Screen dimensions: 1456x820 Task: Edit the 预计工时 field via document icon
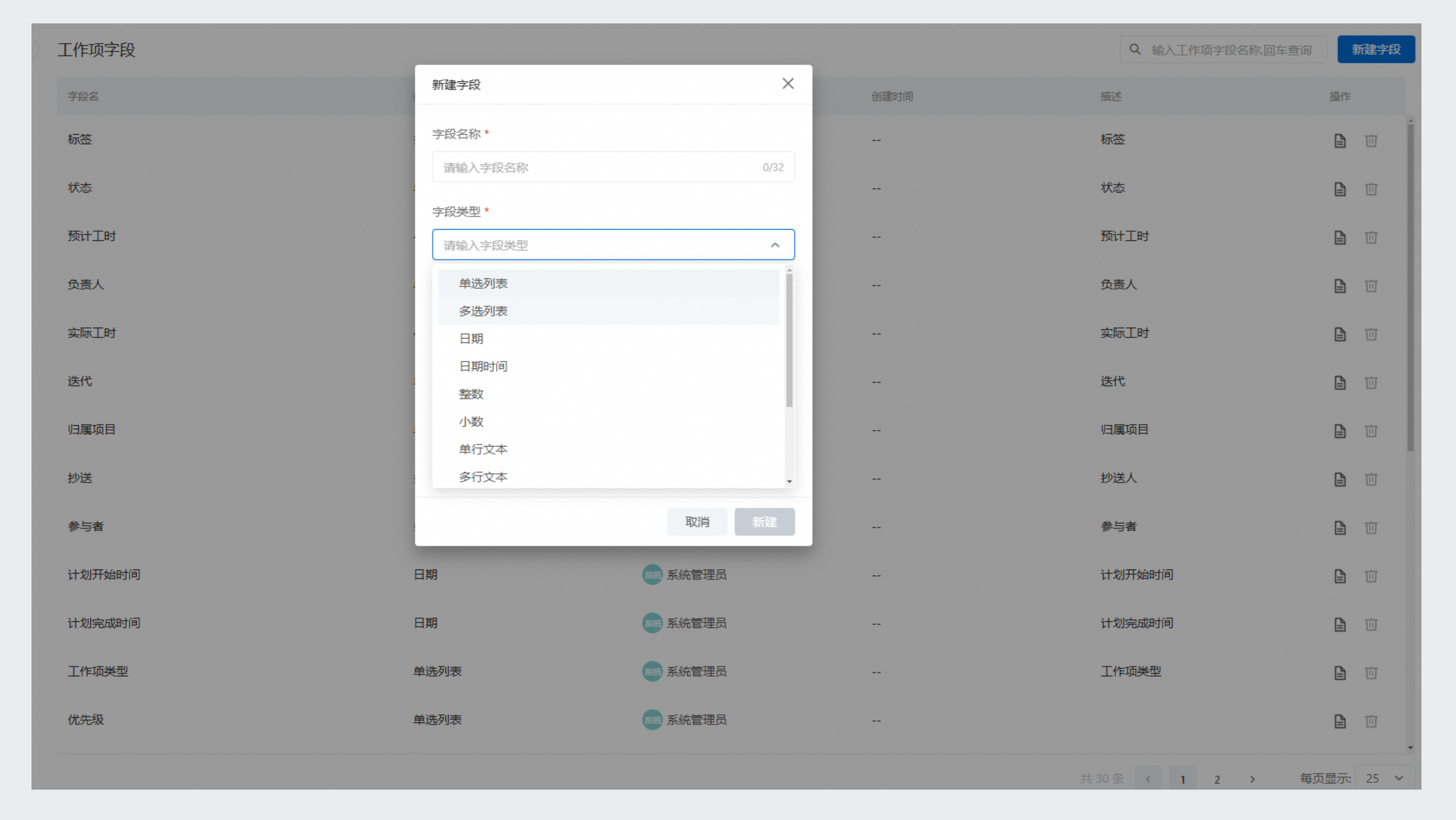point(1340,237)
